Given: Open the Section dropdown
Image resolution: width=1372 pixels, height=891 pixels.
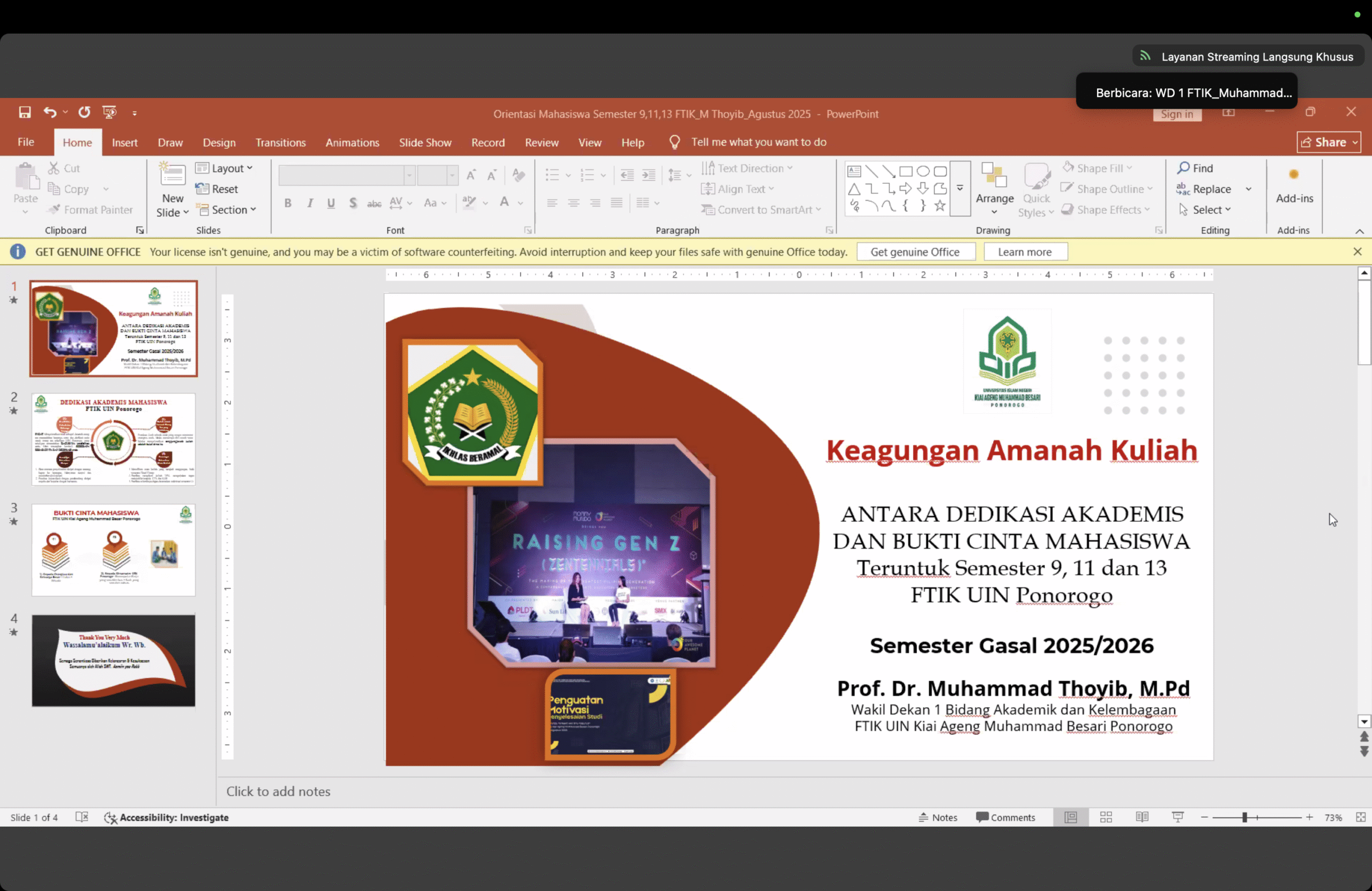Looking at the screenshot, I should pyautogui.click(x=226, y=210).
